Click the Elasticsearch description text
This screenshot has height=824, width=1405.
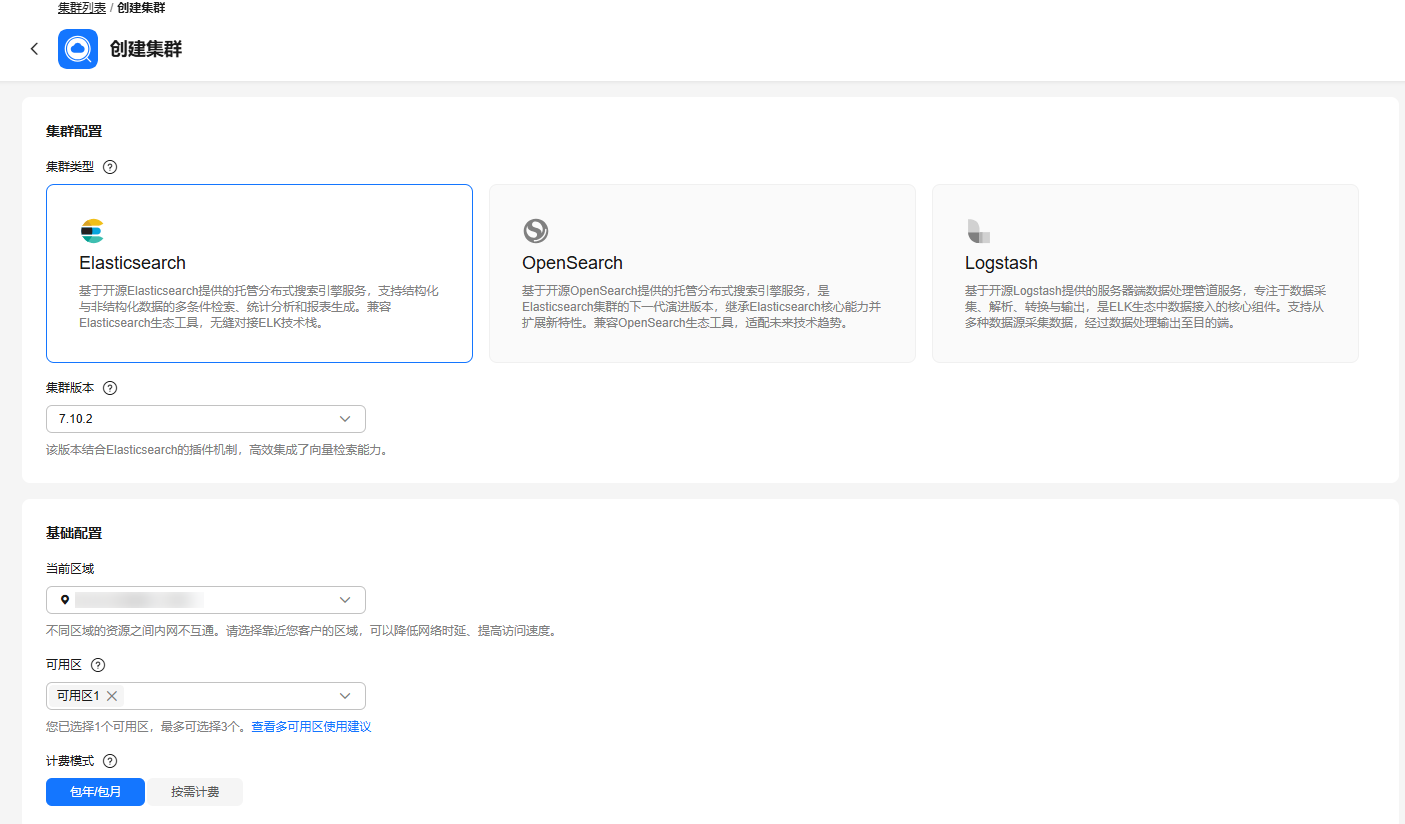point(259,307)
